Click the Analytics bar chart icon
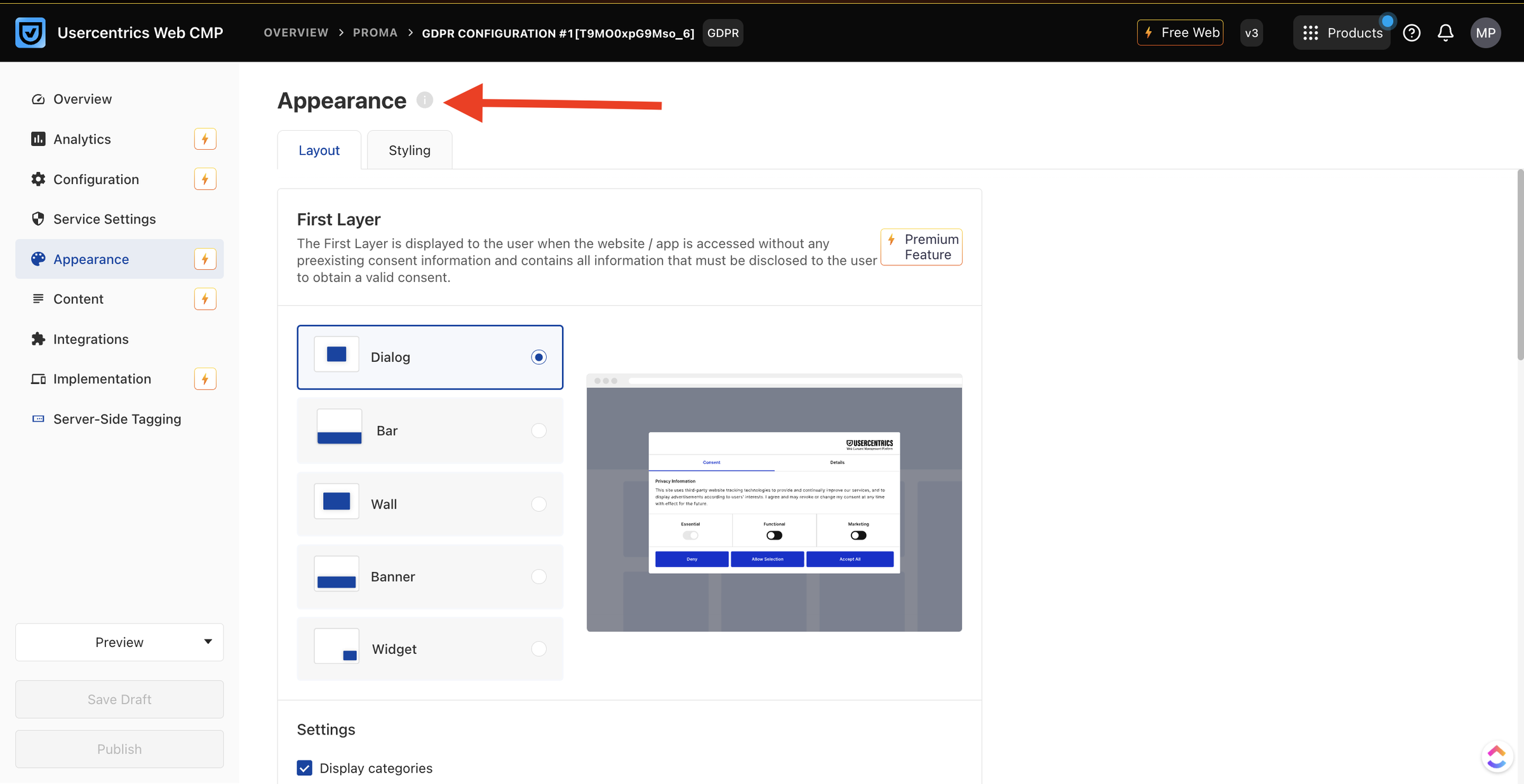1524x784 pixels. (x=38, y=139)
